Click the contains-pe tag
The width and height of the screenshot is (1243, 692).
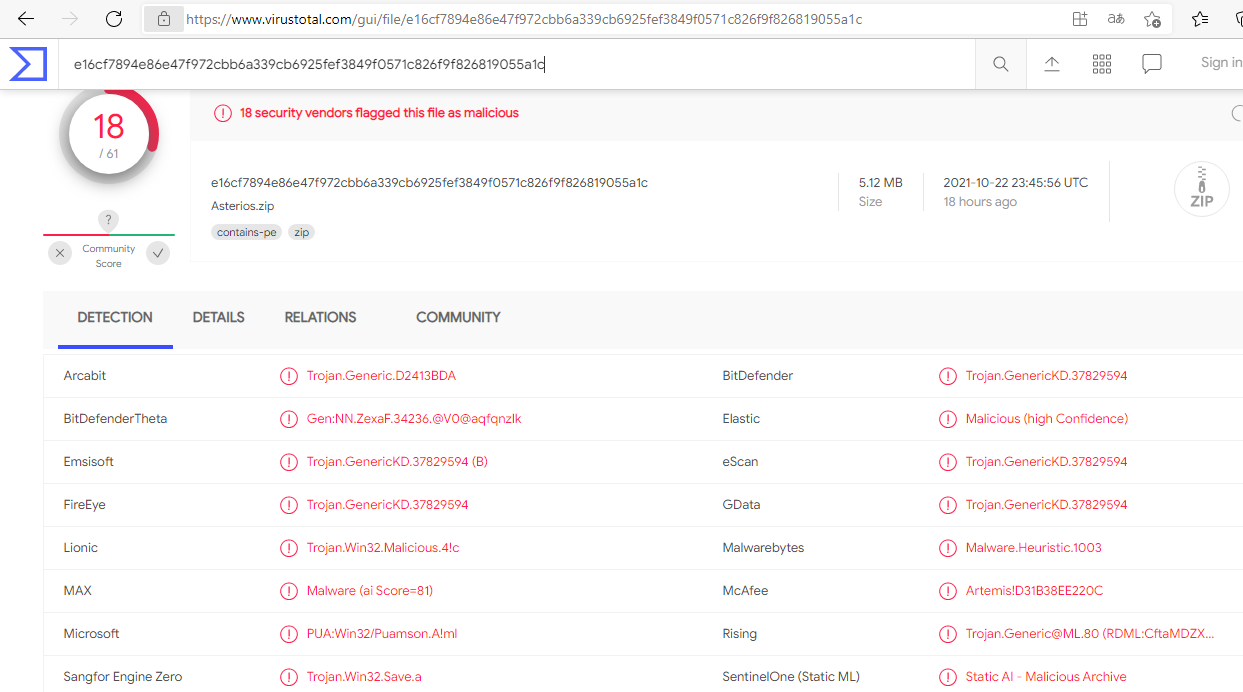click(x=246, y=232)
